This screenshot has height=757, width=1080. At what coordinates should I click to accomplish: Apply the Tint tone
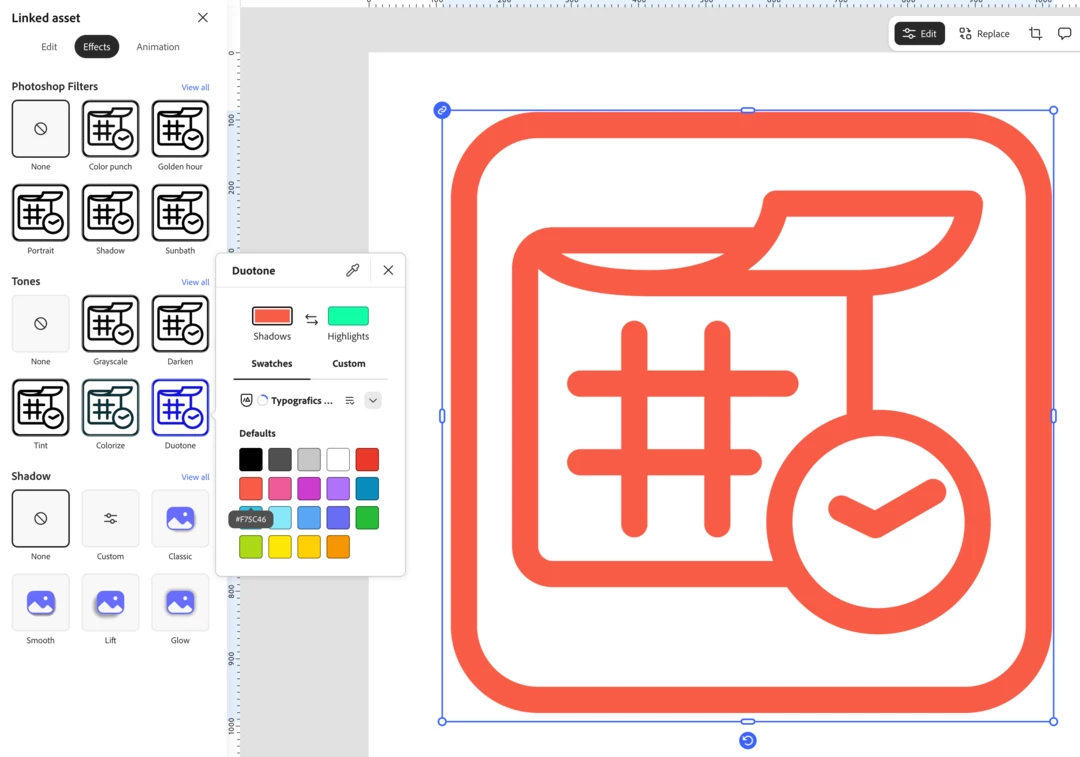(x=41, y=408)
